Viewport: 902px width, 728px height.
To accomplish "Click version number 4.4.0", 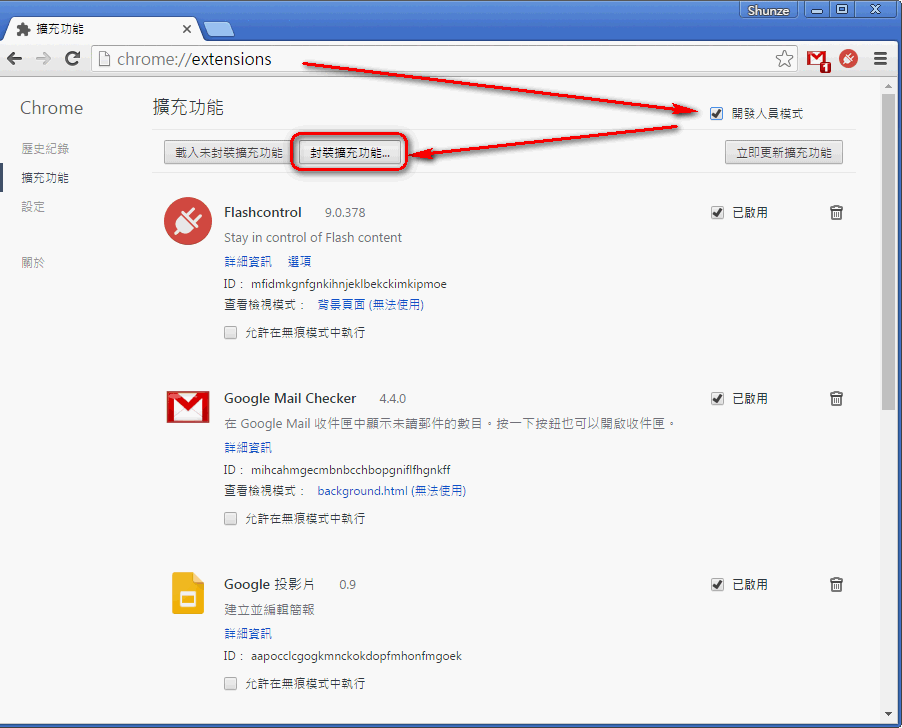I will (392, 399).
